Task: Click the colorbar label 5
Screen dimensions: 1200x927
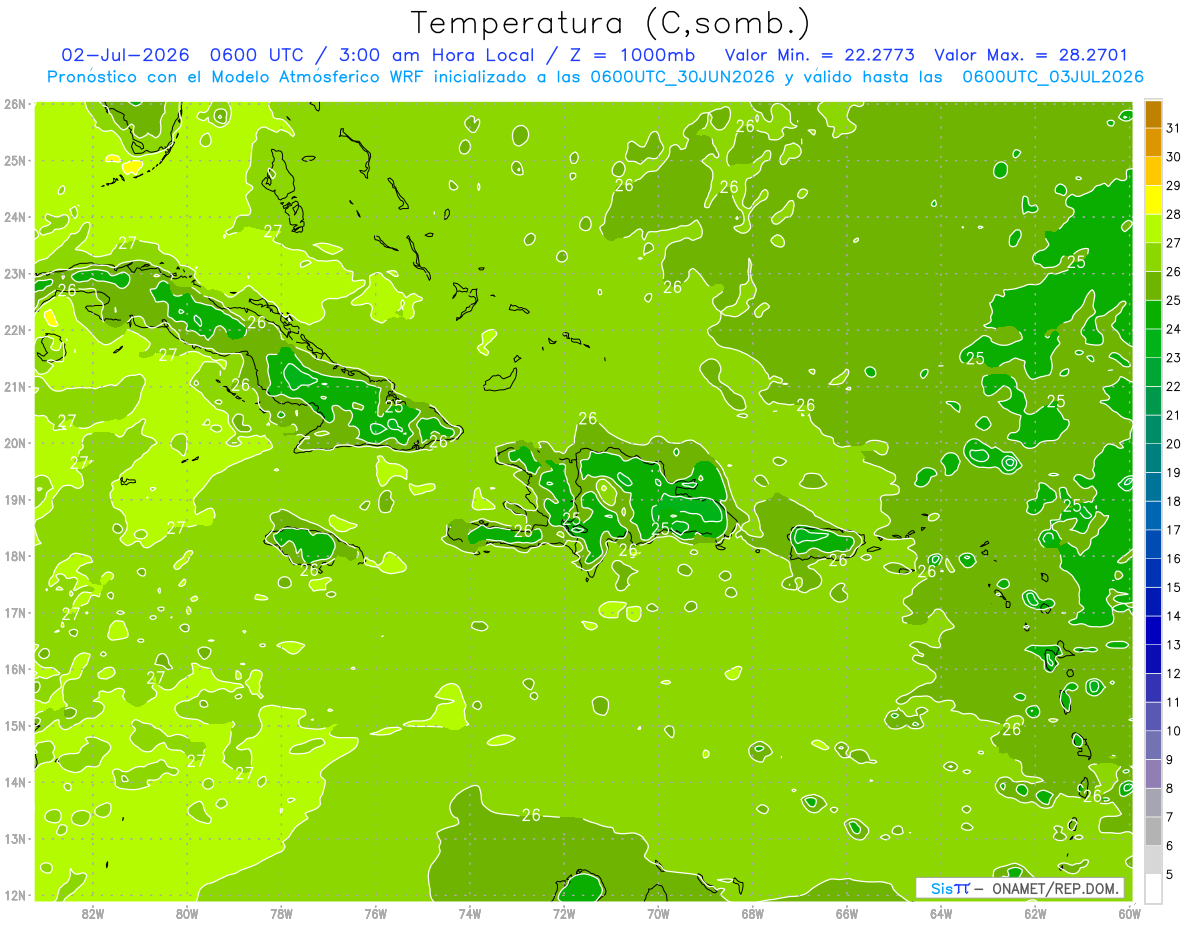Action: point(1170,874)
